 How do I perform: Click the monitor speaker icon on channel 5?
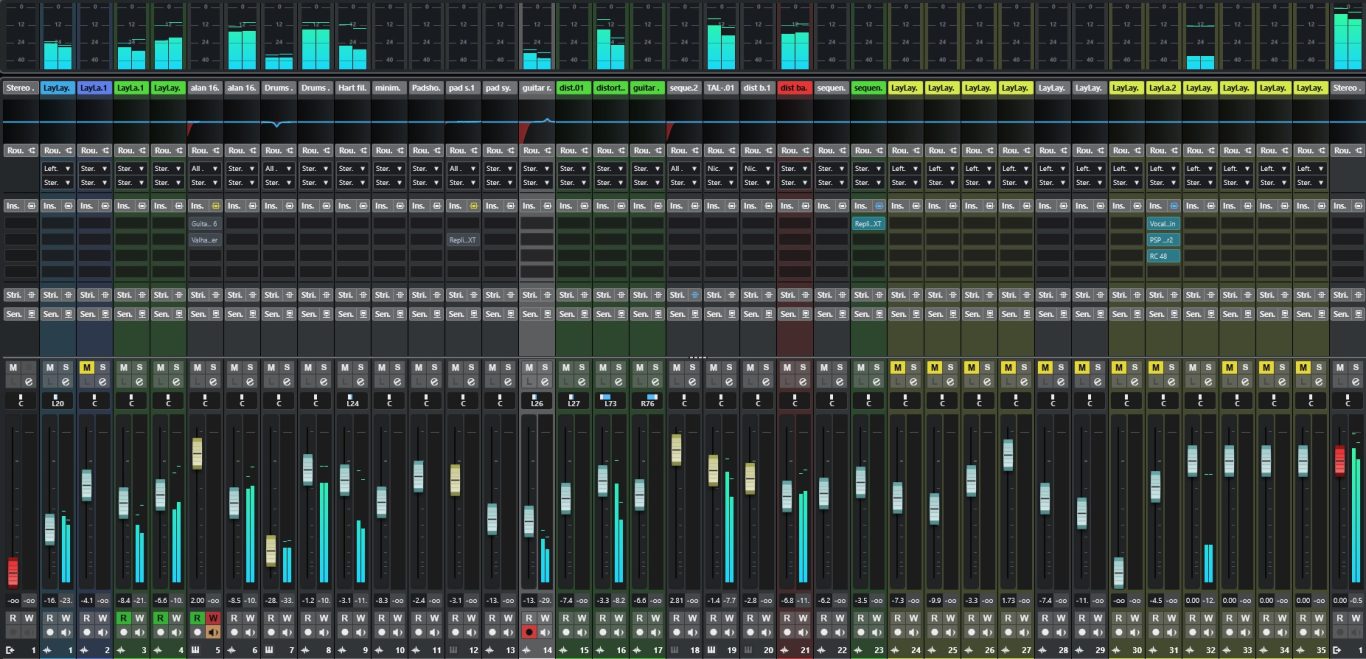(213, 632)
